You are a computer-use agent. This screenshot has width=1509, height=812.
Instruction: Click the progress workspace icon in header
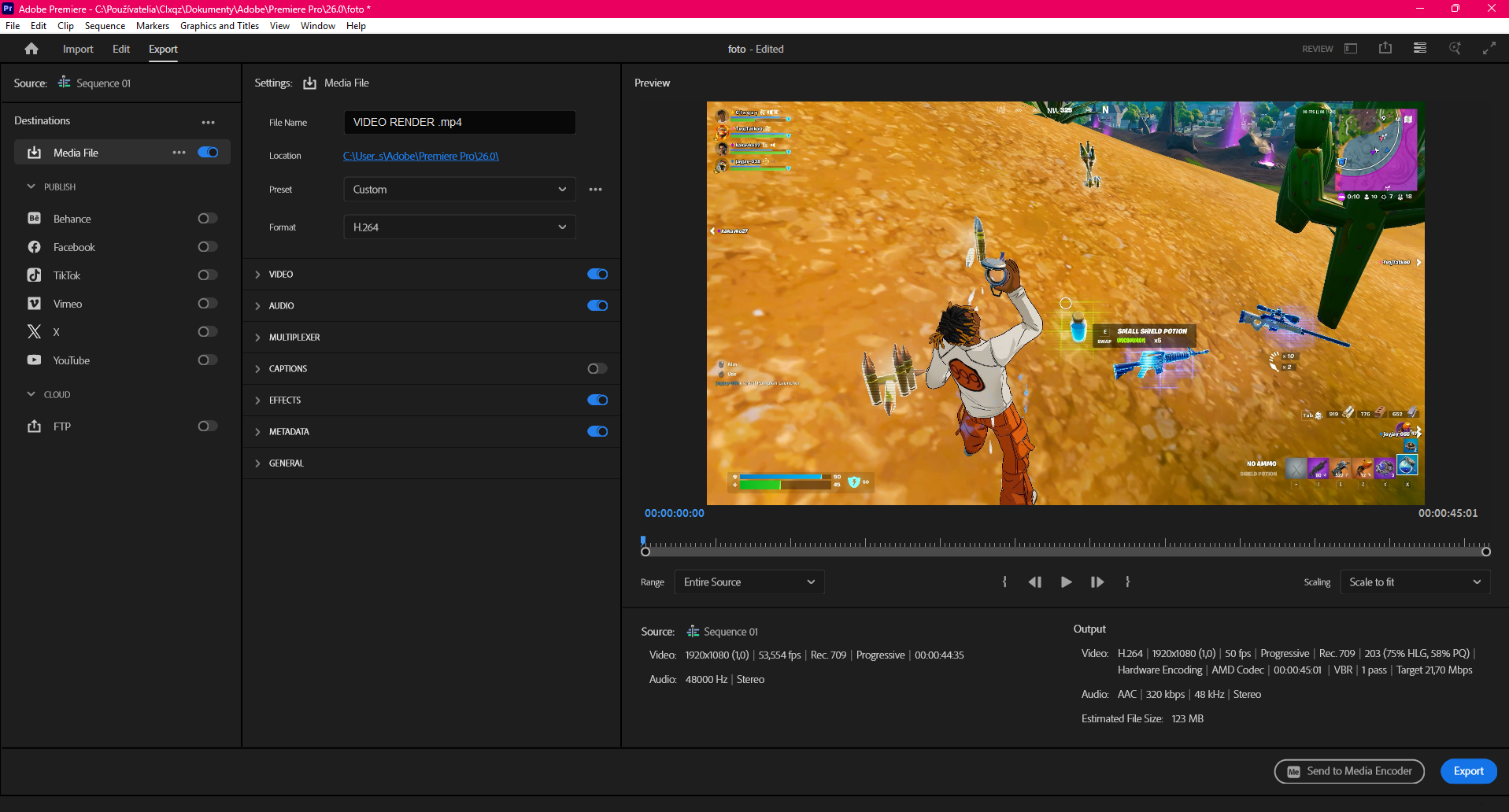tap(1419, 48)
